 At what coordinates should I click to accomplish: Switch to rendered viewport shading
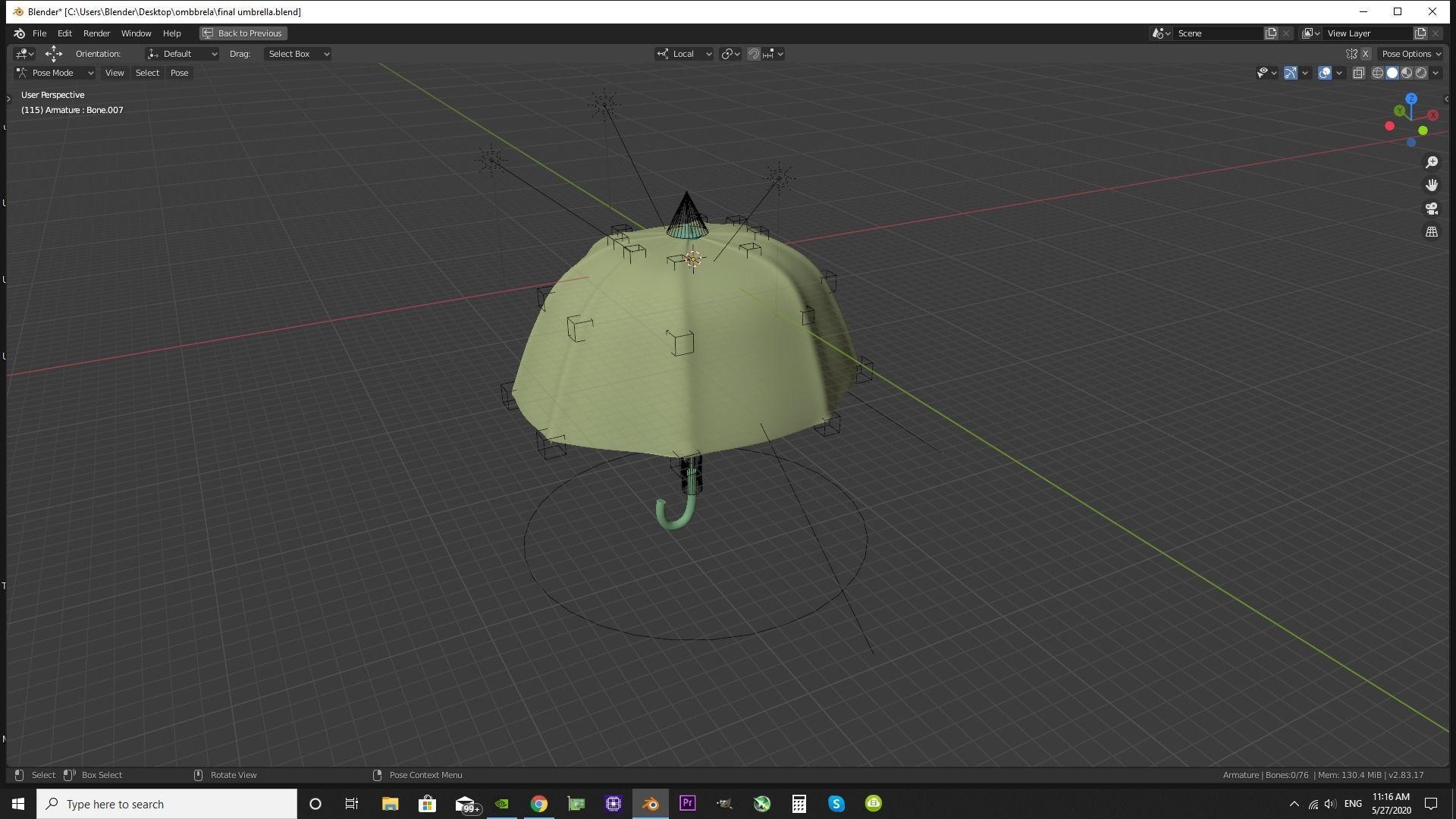pyautogui.click(x=1421, y=73)
